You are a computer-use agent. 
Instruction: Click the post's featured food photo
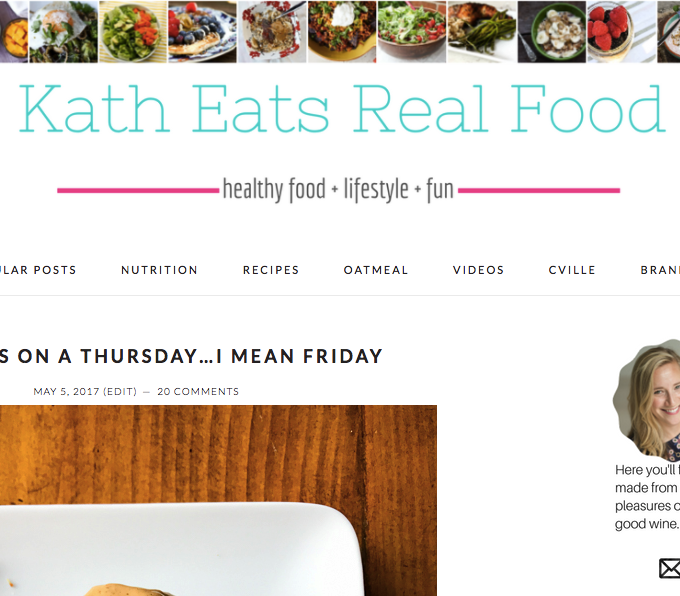[218, 501]
